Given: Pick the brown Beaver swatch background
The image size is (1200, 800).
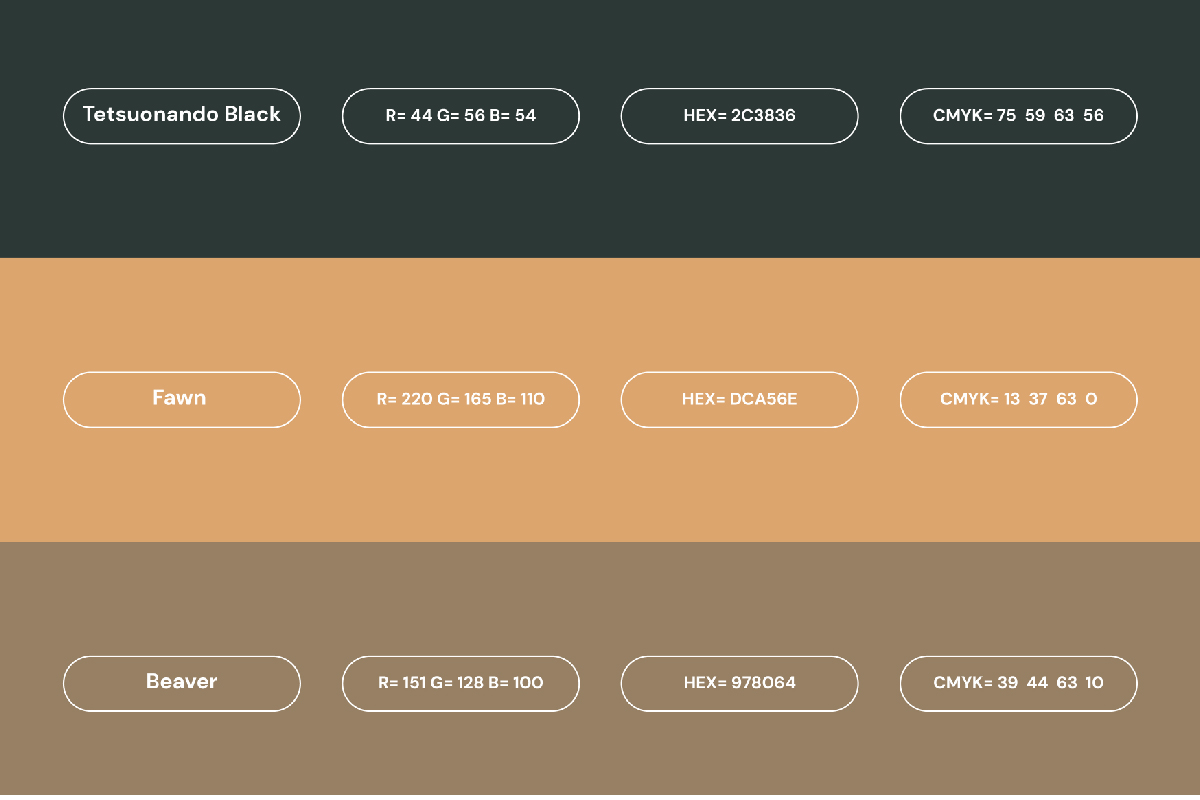Looking at the screenshot, I should 600,760.
